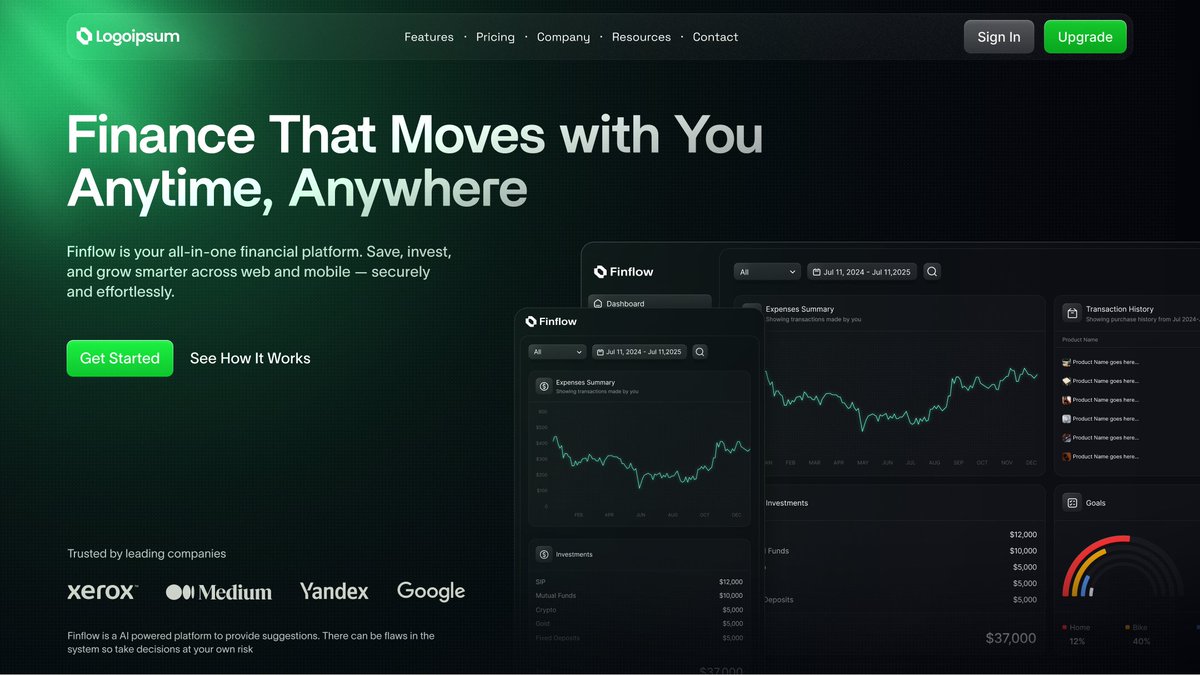This screenshot has height=675, width=1200.
Task: Click the $400 axis label on the mobile chart
Action: tap(542, 443)
